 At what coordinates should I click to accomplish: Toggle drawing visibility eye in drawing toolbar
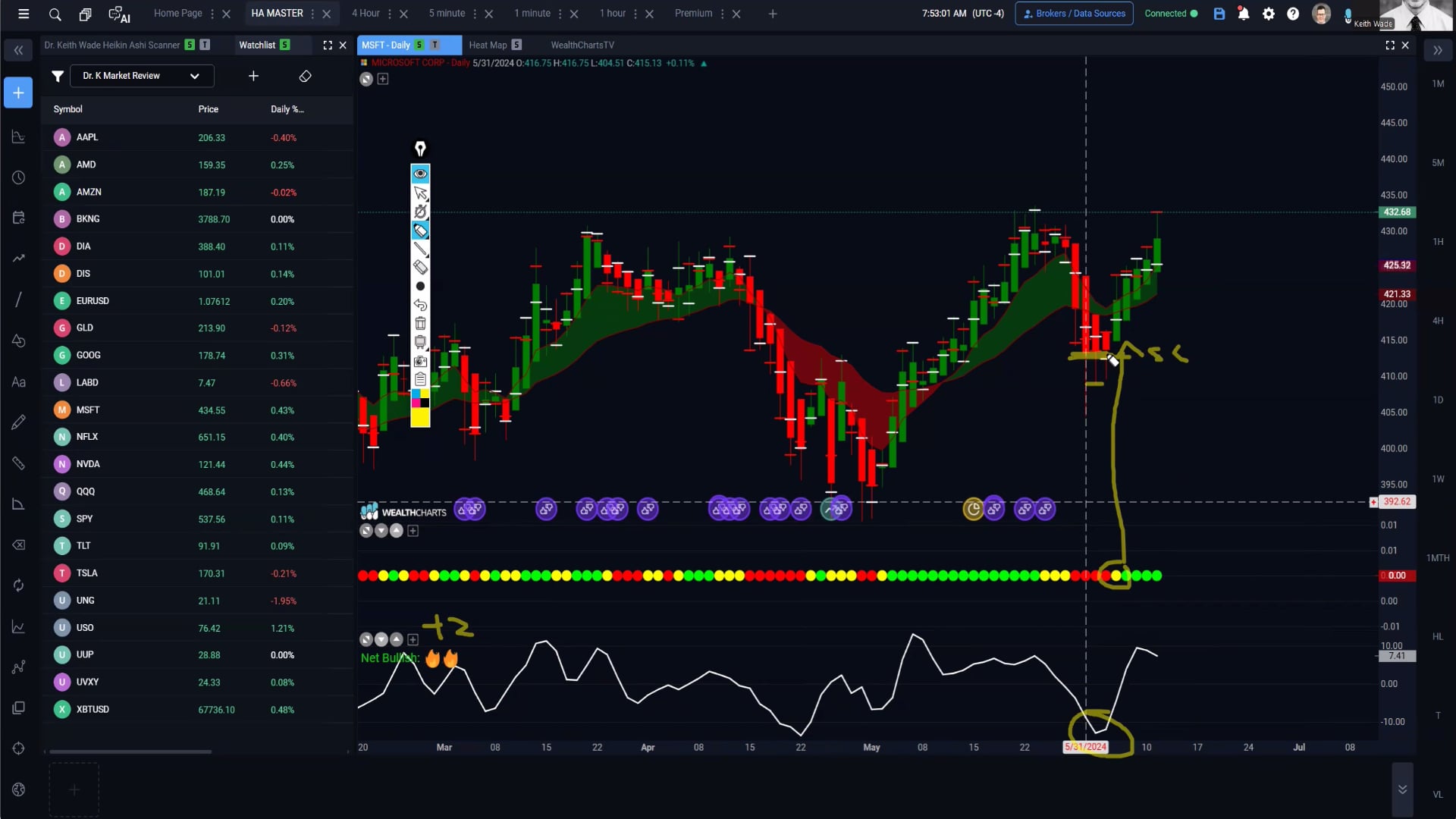coord(420,174)
